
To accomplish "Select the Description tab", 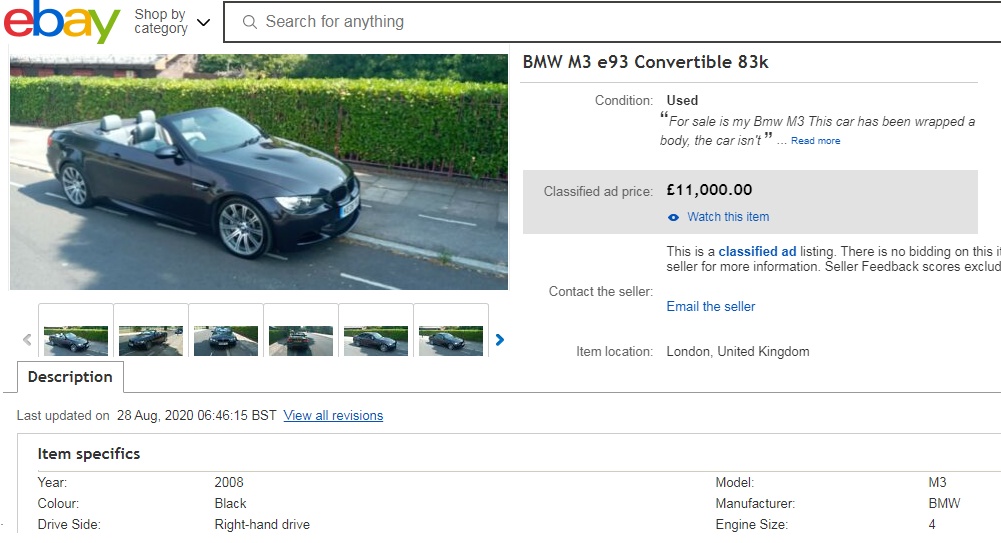I will [70, 377].
